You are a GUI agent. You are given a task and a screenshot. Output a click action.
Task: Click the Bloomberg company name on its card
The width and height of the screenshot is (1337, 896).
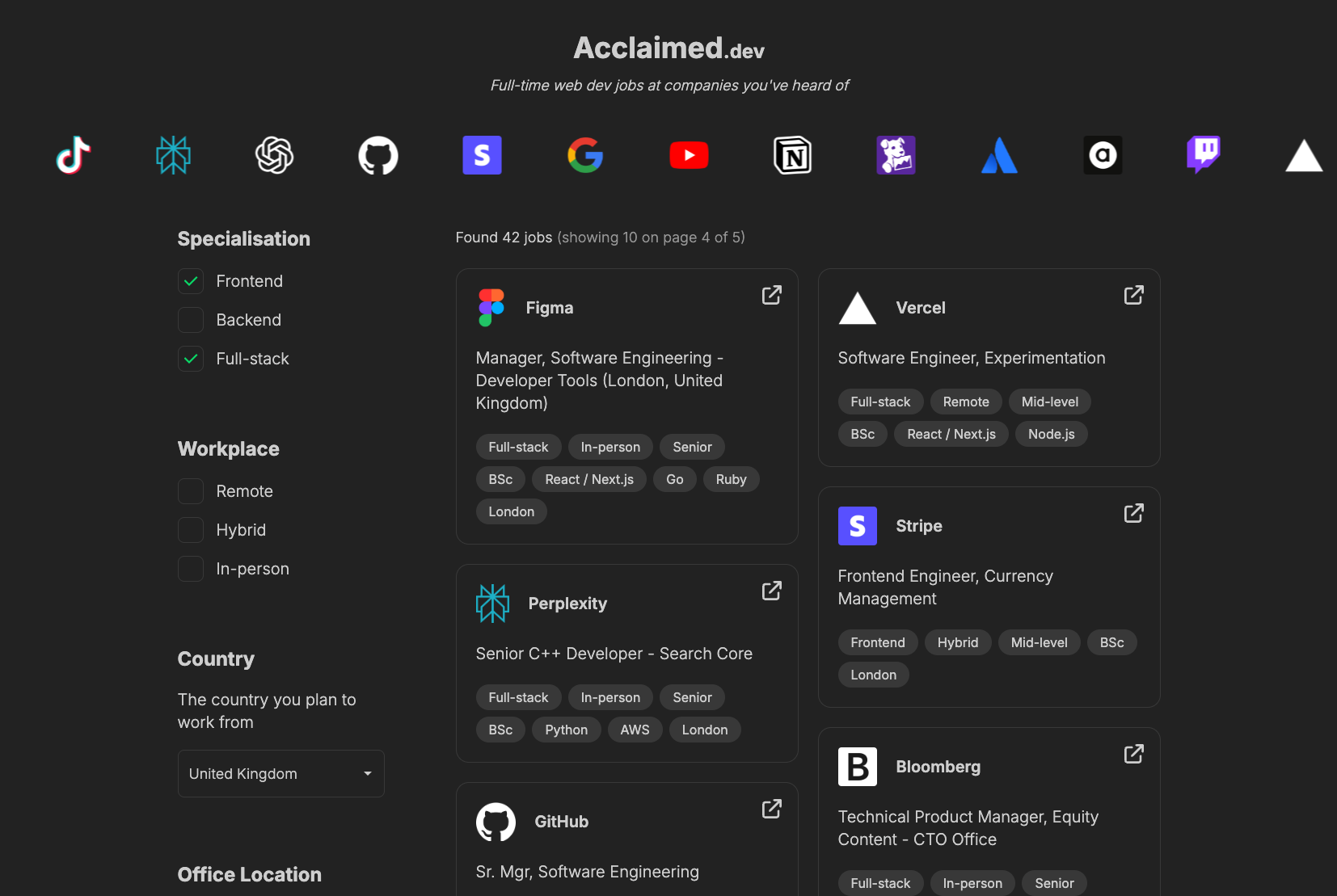pyautogui.click(x=938, y=767)
